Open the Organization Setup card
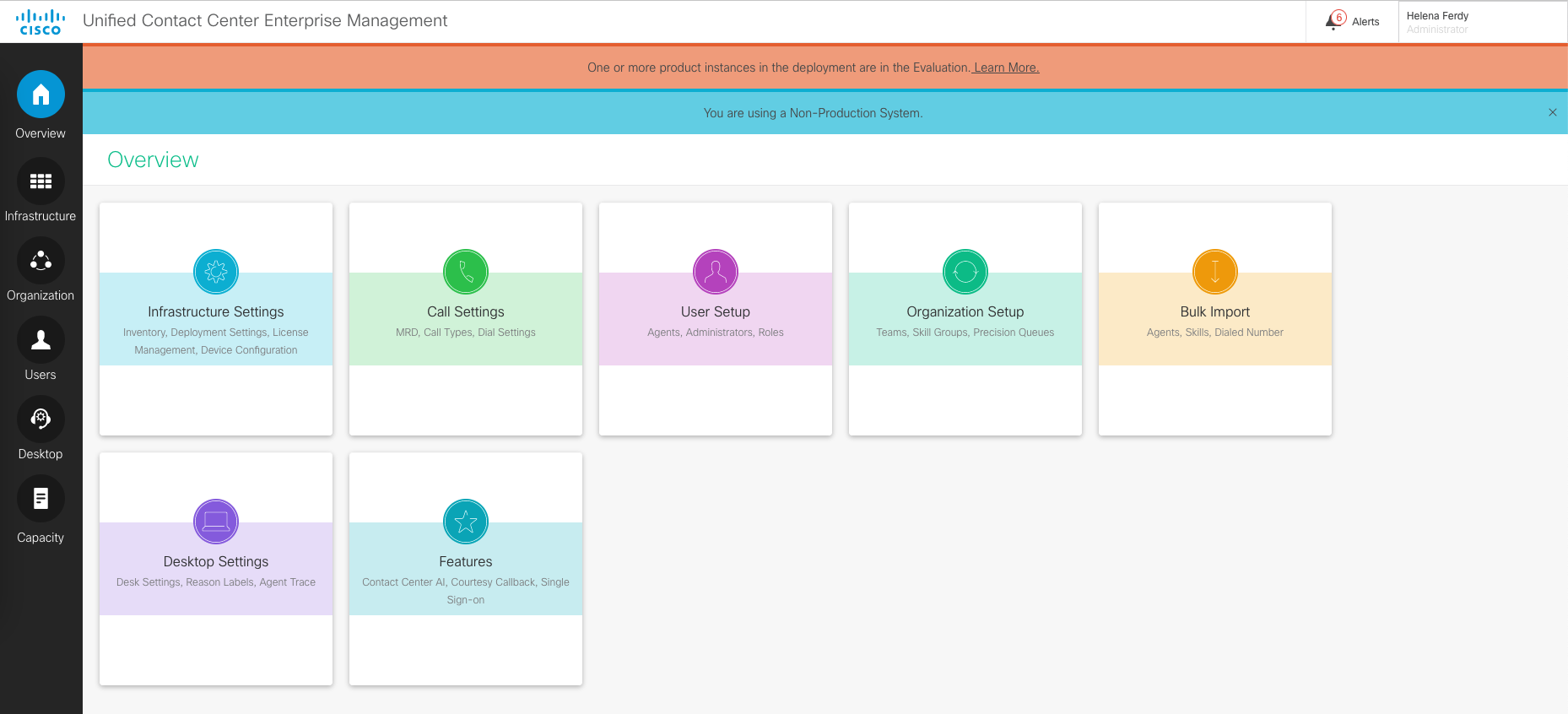The image size is (1568, 714). pyautogui.click(x=965, y=319)
